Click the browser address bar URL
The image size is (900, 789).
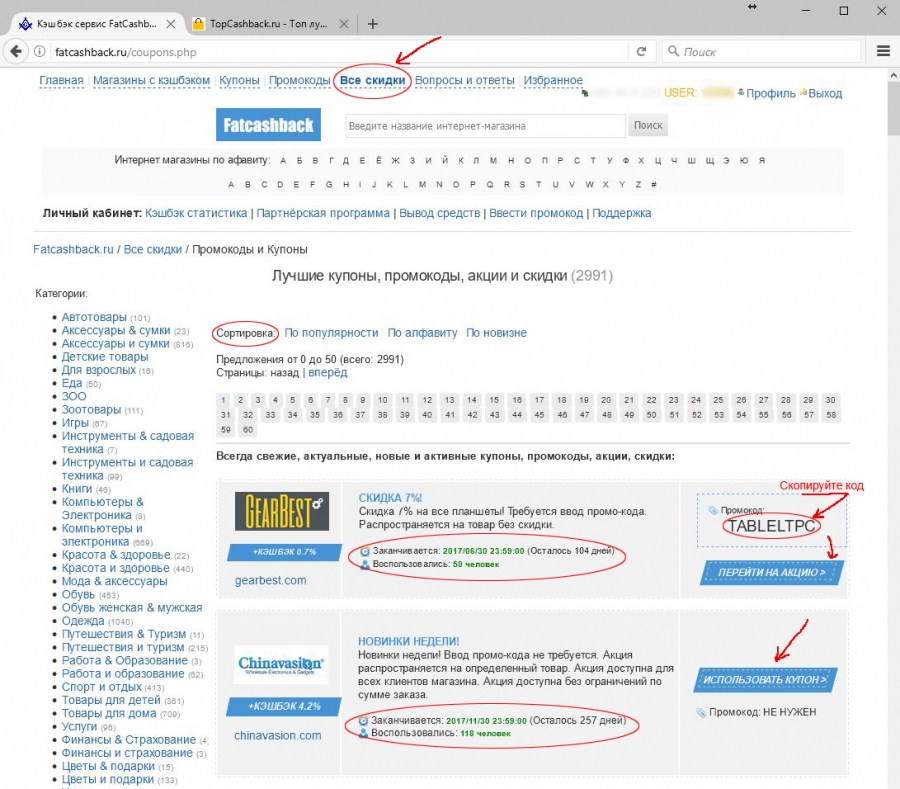click(x=126, y=52)
